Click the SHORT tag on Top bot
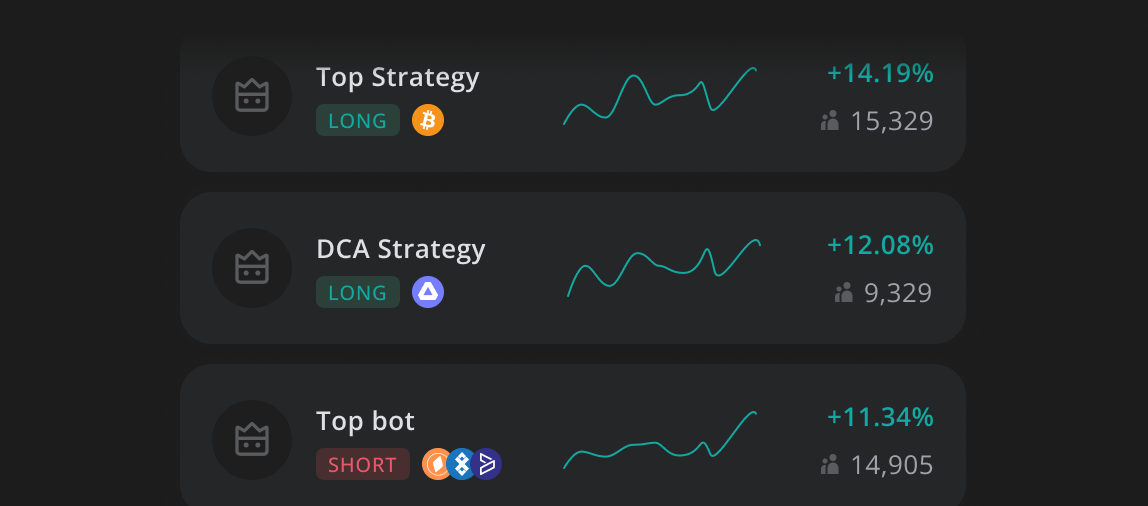The image size is (1148, 506). click(363, 464)
